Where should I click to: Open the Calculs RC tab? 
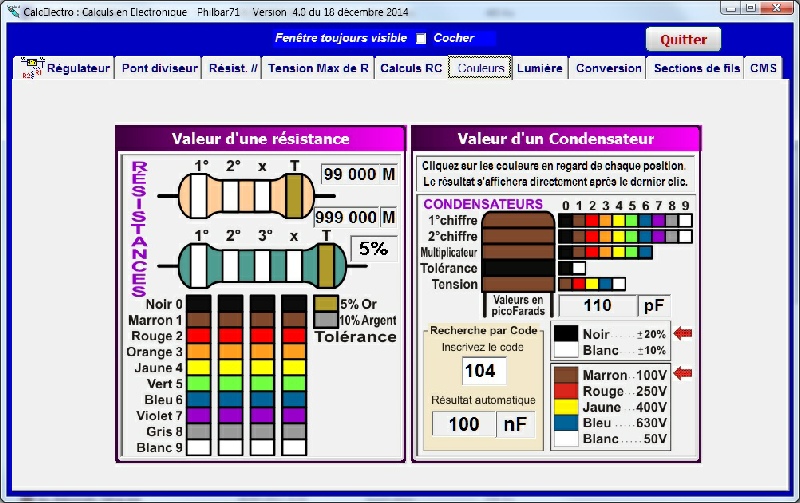tap(411, 68)
